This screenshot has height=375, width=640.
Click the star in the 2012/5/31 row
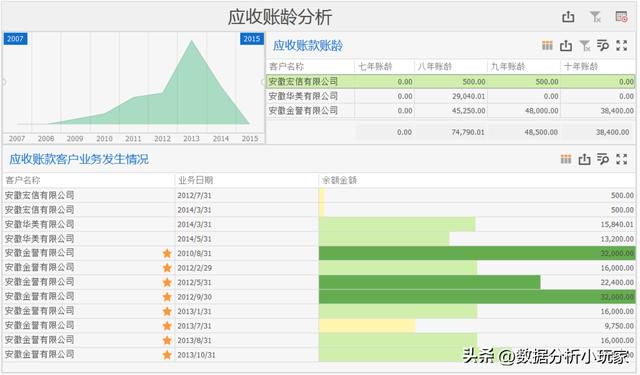click(x=167, y=282)
